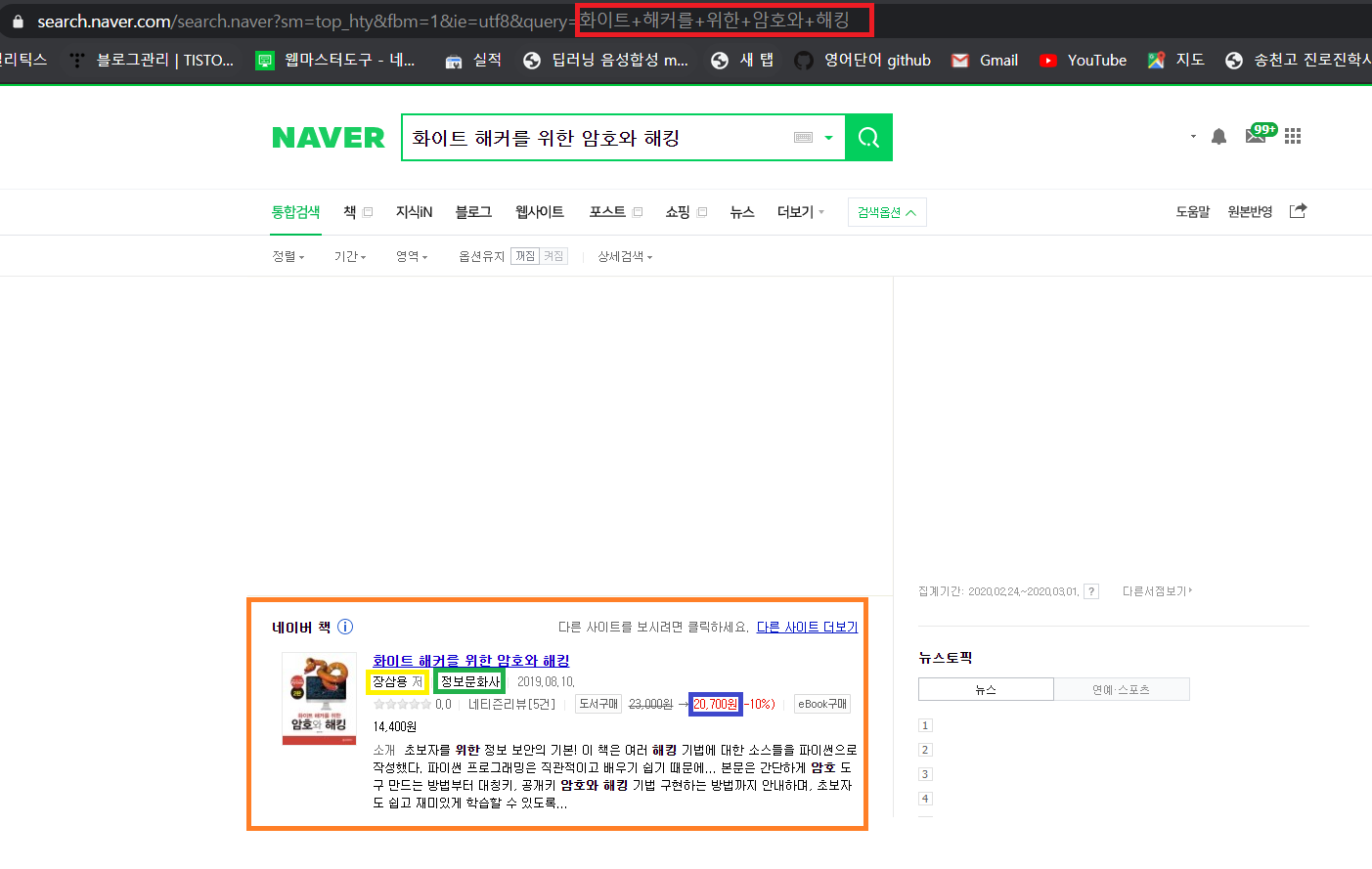Open the 기간 period dropdown
The height and width of the screenshot is (869, 1372).
[350, 256]
